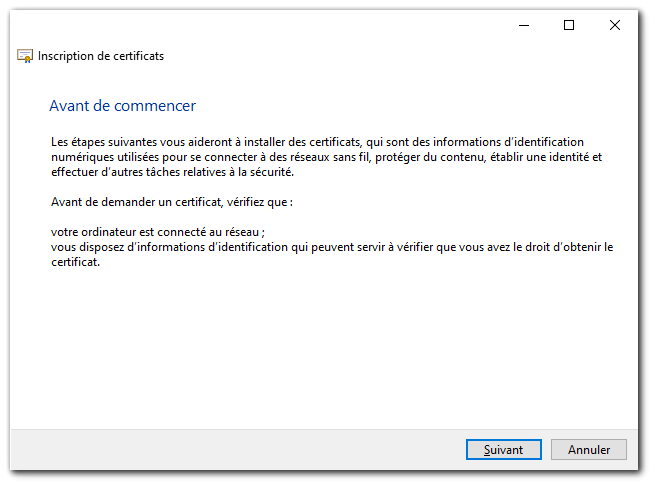The width and height of the screenshot is (656, 488).
Task: Proceed with the Suivant button
Action: (504, 449)
